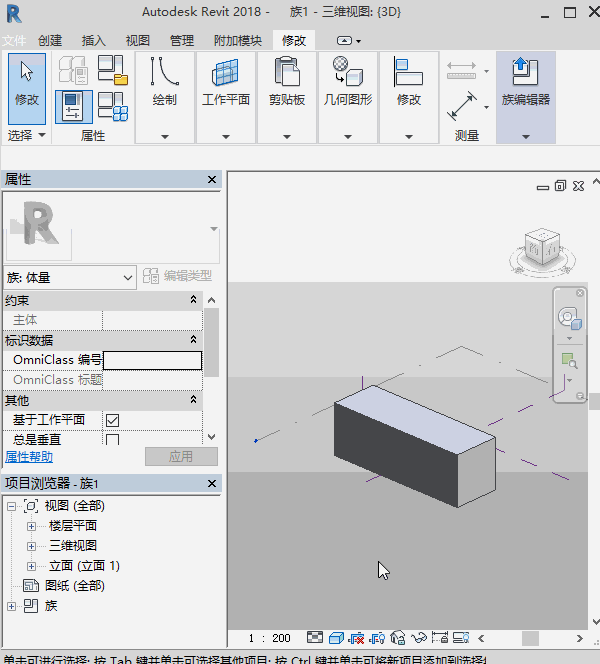Switch to the 插入 ribbon tab

[93, 41]
